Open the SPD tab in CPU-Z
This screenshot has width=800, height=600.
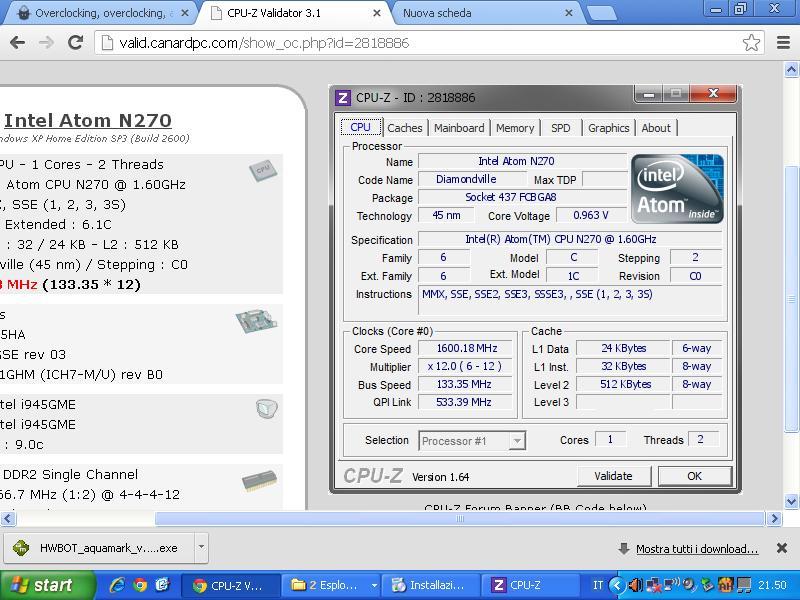pos(561,128)
